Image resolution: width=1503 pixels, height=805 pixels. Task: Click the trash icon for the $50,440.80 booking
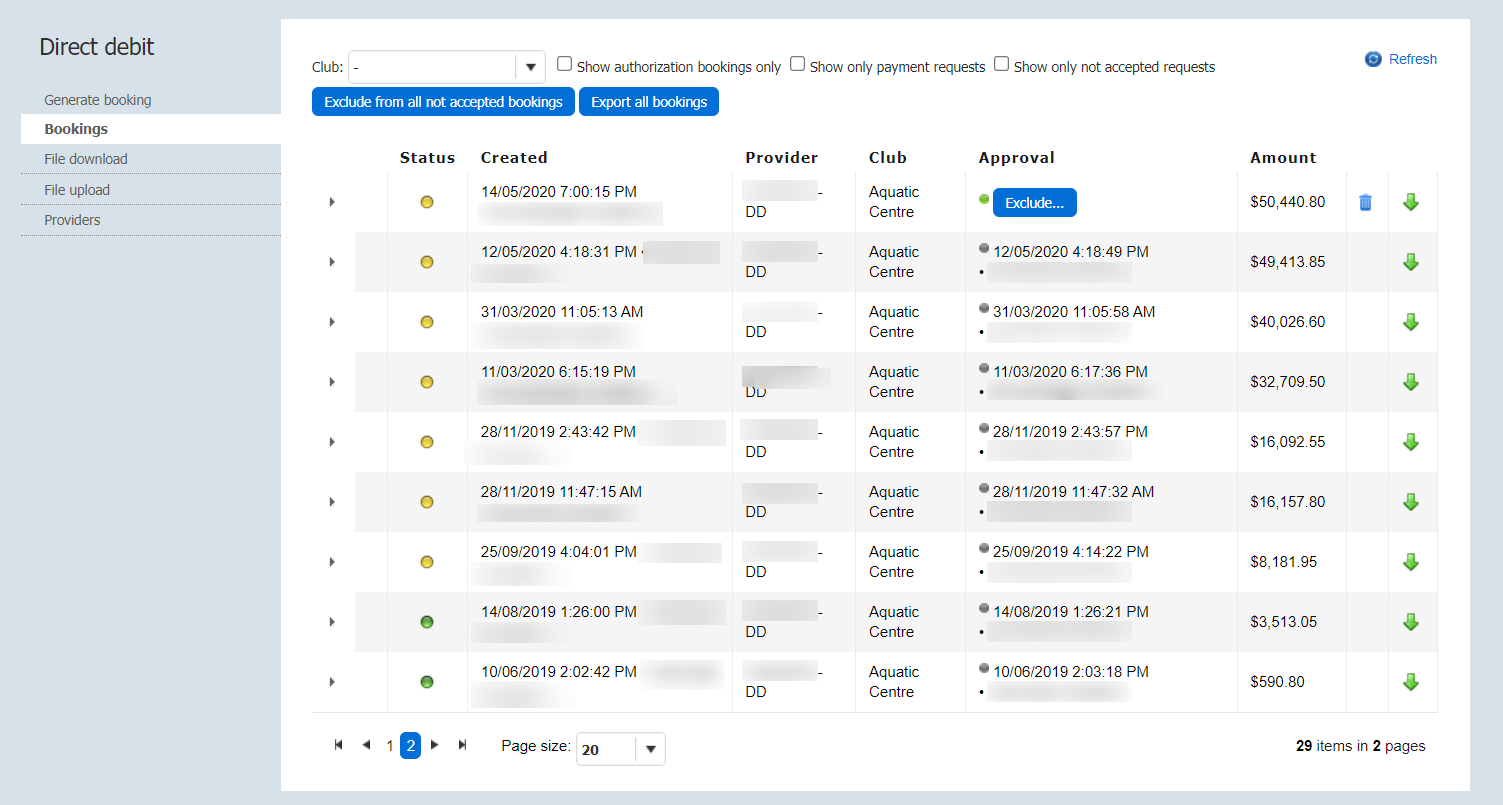1365,202
